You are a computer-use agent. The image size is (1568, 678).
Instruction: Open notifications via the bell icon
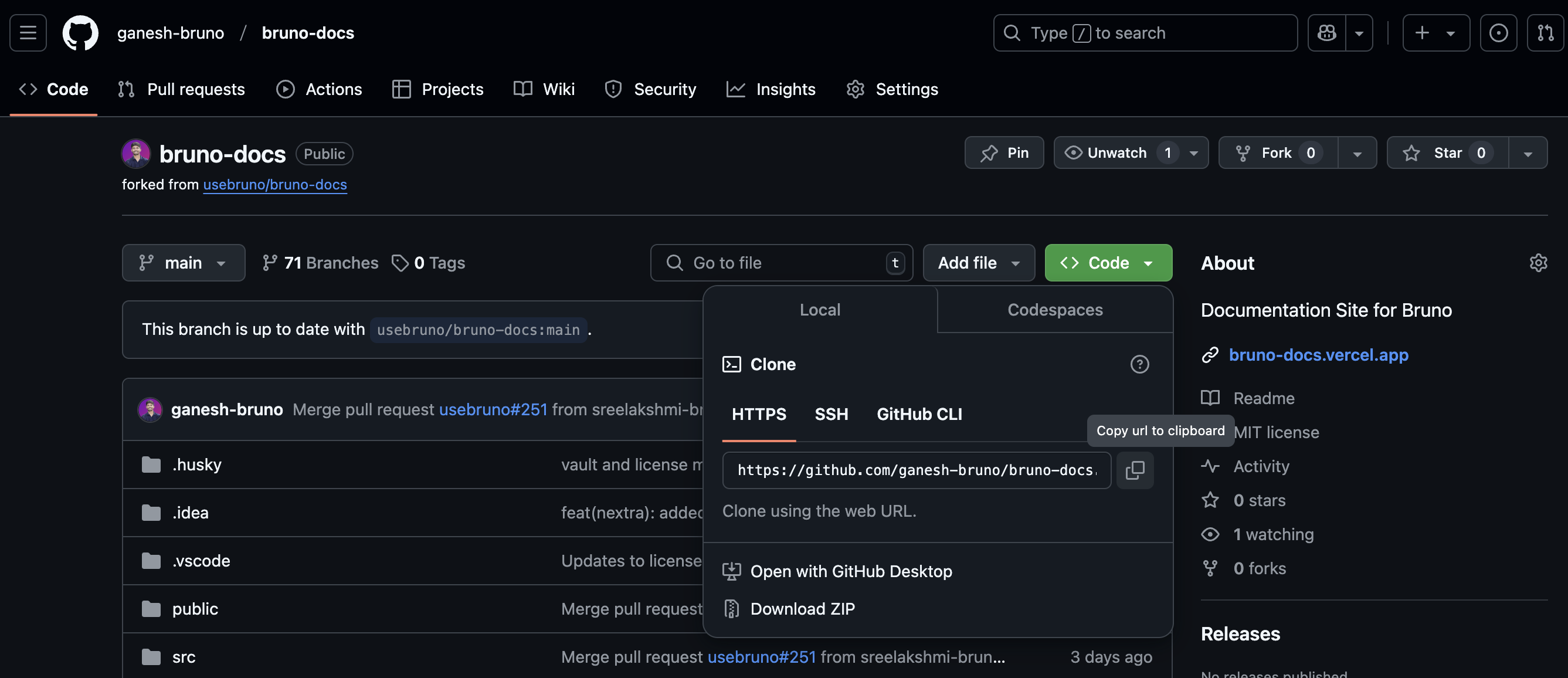pos(1499,33)
